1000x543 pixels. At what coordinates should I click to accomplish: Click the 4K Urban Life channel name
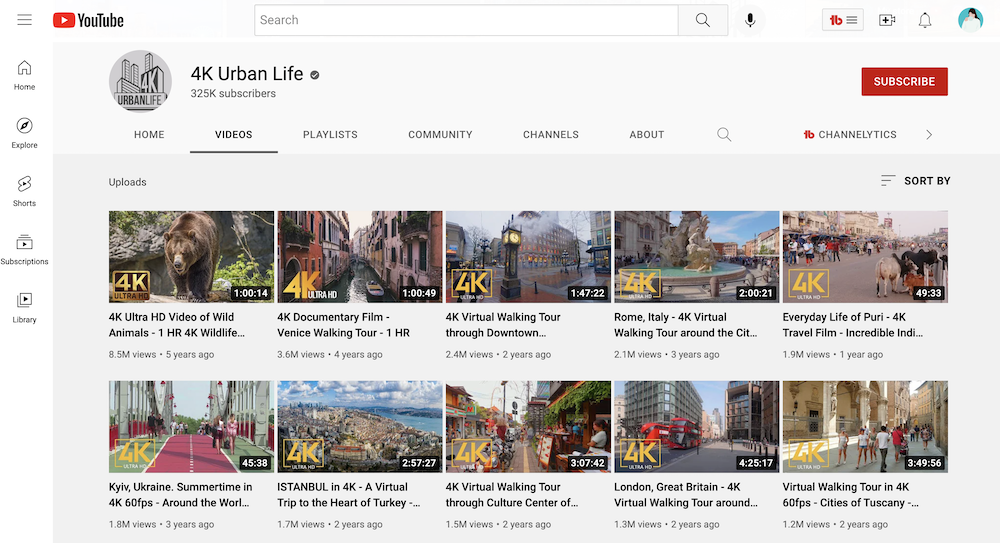pyautogui.click(x=247, y=74)
